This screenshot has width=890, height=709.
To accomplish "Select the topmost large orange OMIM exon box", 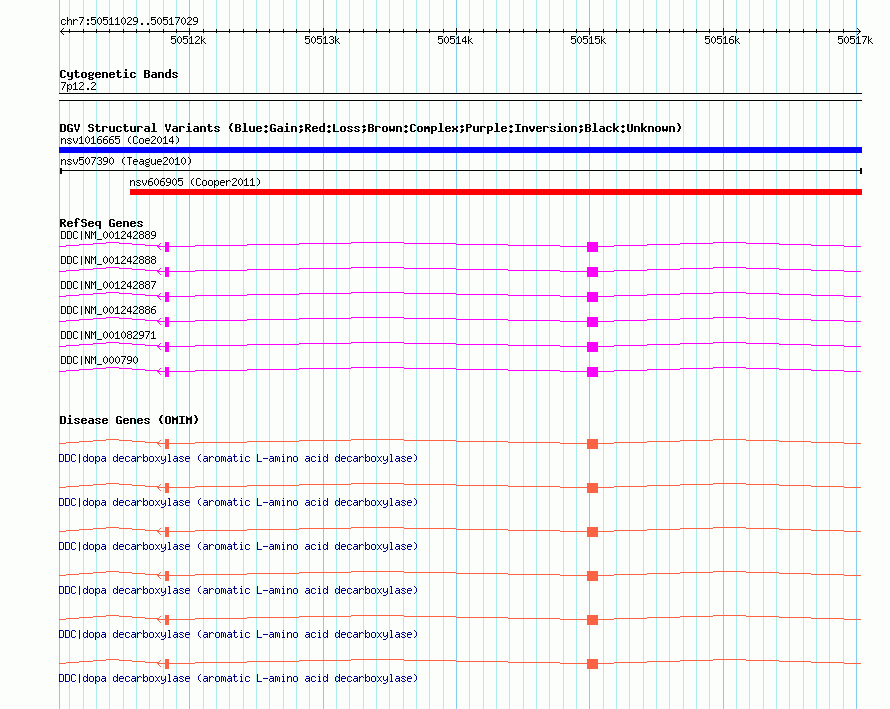I will click(x=593, y=444).
